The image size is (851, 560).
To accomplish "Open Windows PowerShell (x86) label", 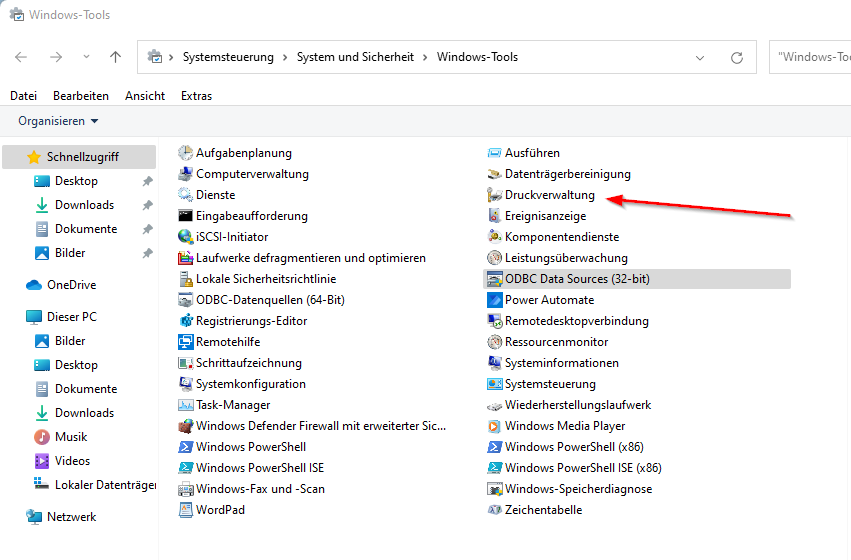I will point(574,447).
